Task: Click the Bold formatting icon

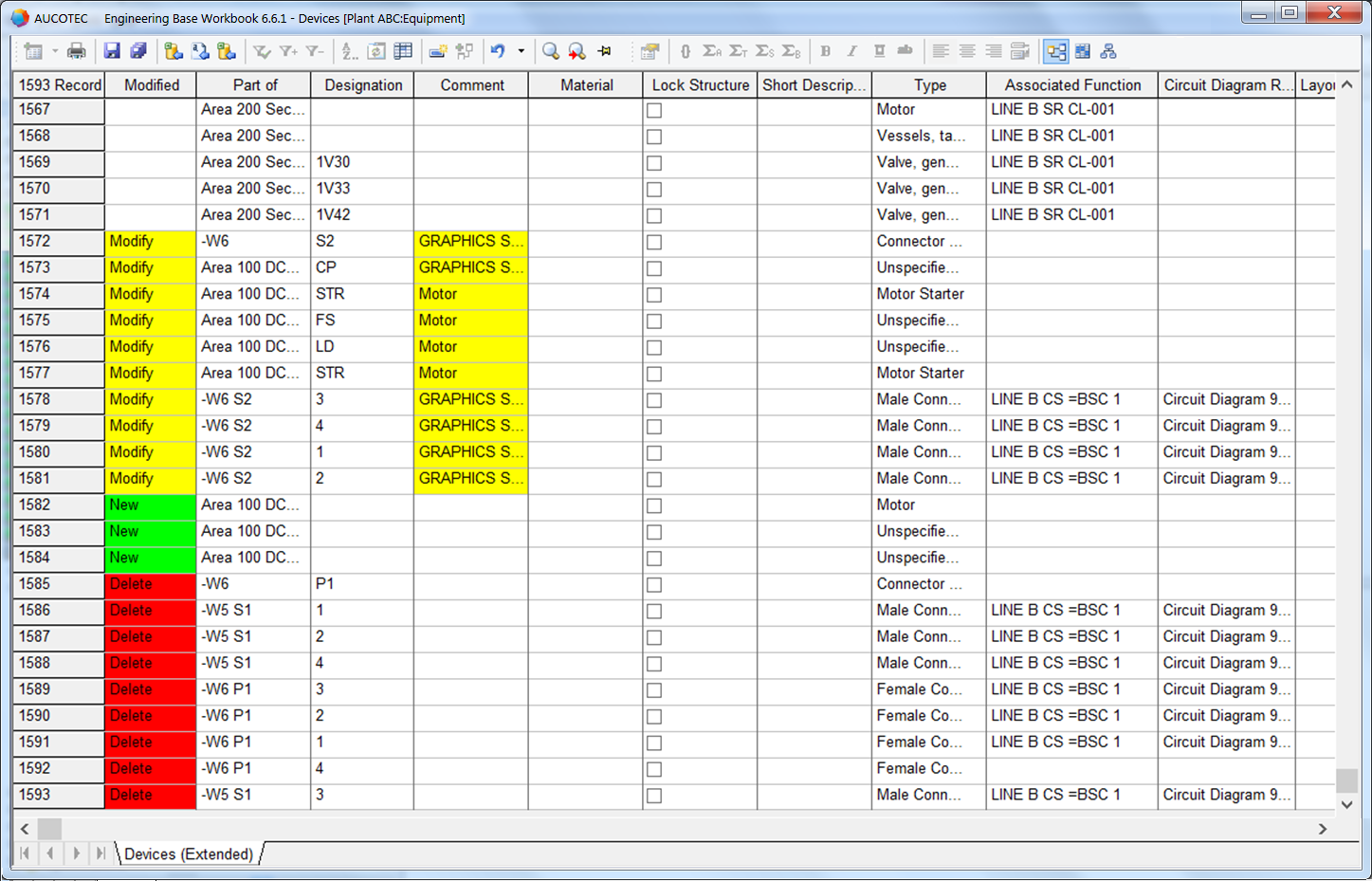Action: pyautogui.click(x=825, y=51)
